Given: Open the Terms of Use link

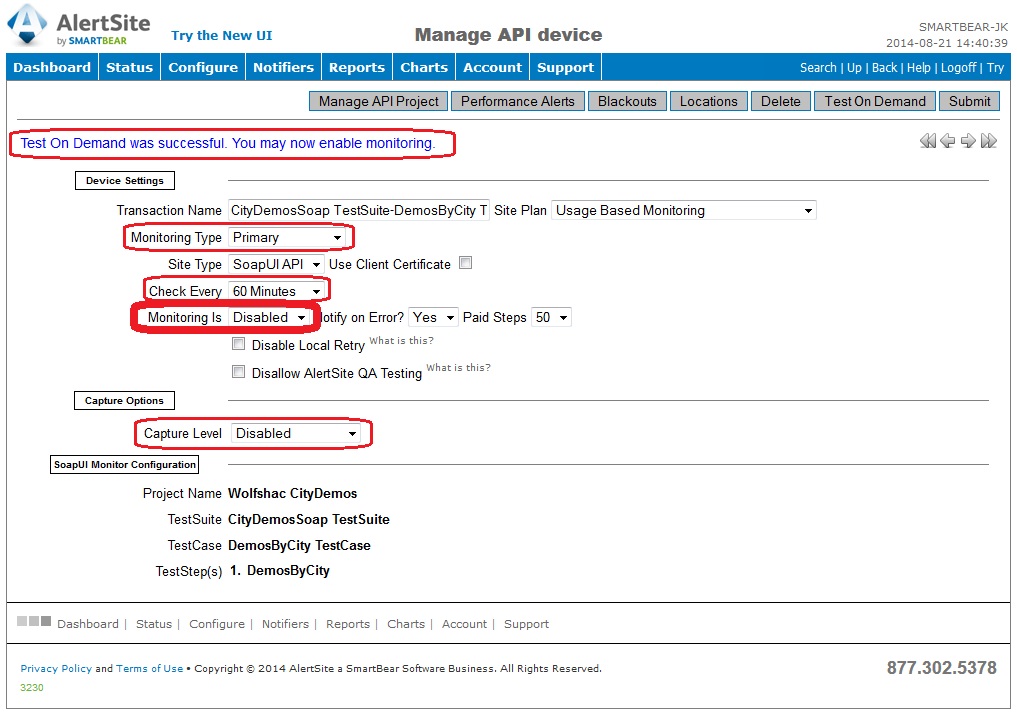Looking at the screenshot, I should coord(150,669).
